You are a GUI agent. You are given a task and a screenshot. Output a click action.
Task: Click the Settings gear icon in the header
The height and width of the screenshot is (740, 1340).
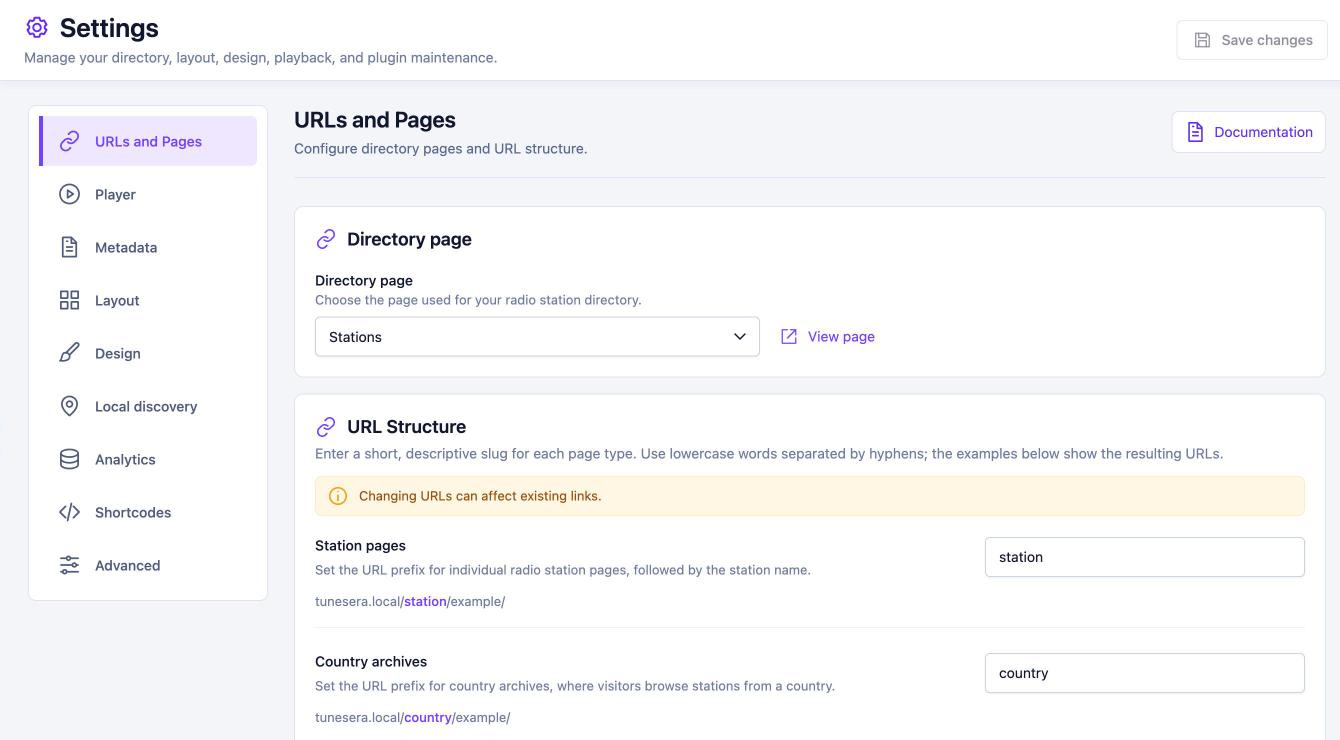pos(37,27)
